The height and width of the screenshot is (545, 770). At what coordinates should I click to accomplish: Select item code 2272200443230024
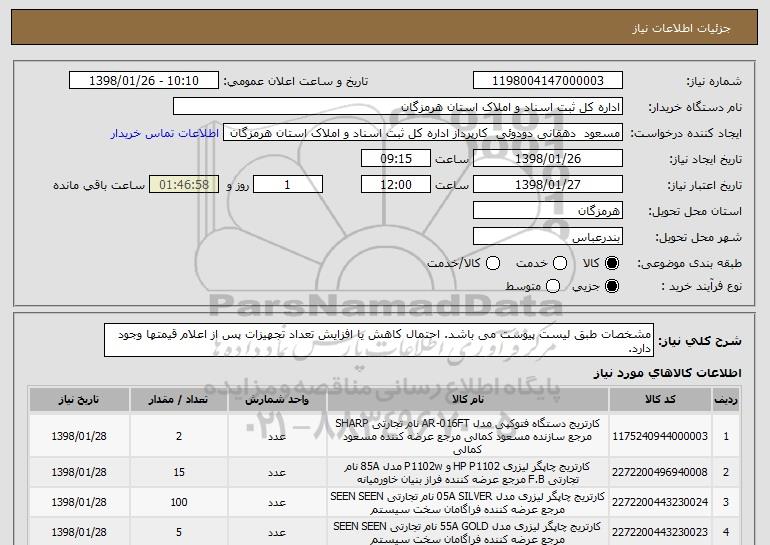click(660, 502)
